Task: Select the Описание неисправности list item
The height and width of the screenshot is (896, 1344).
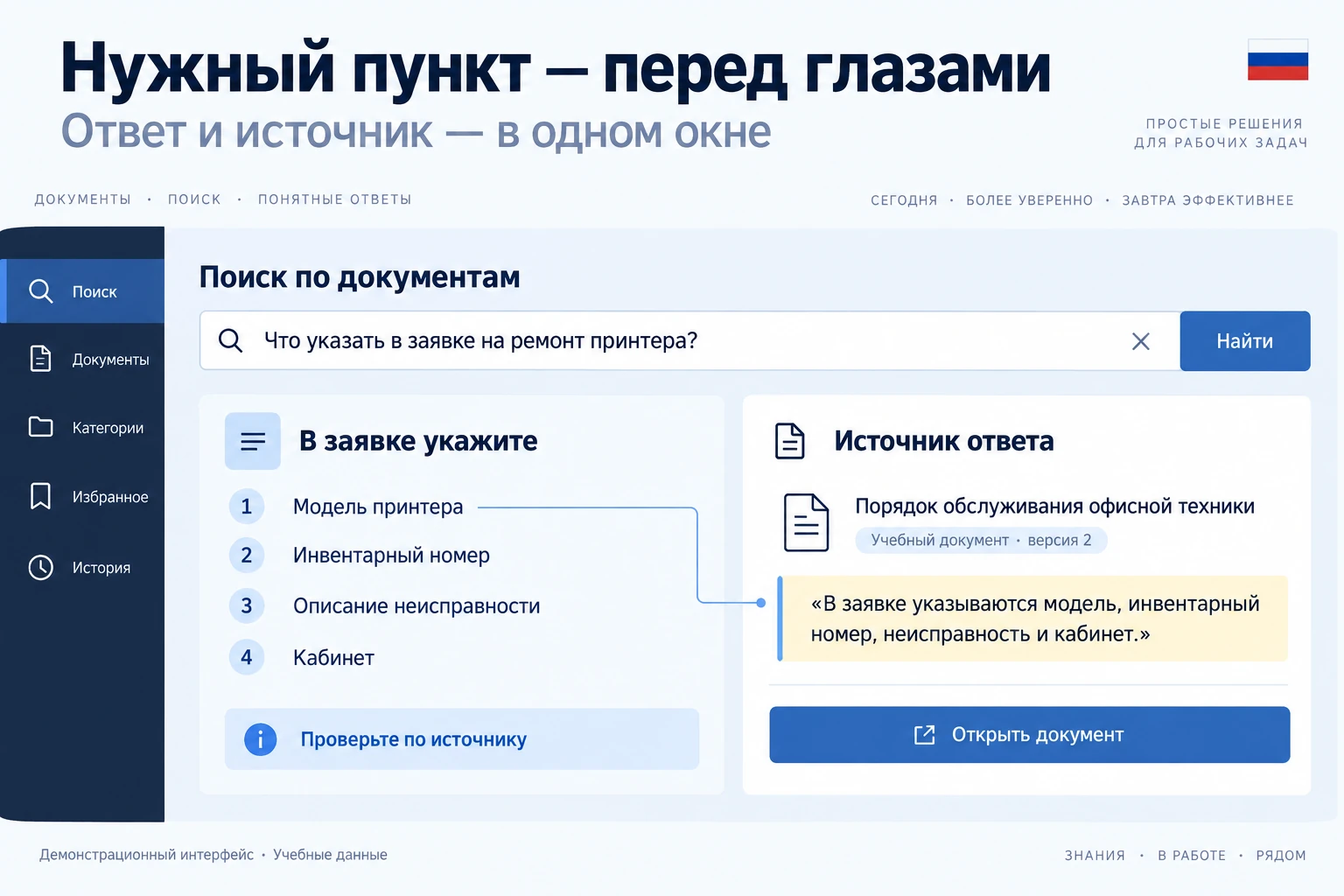Action: (416, 605)
